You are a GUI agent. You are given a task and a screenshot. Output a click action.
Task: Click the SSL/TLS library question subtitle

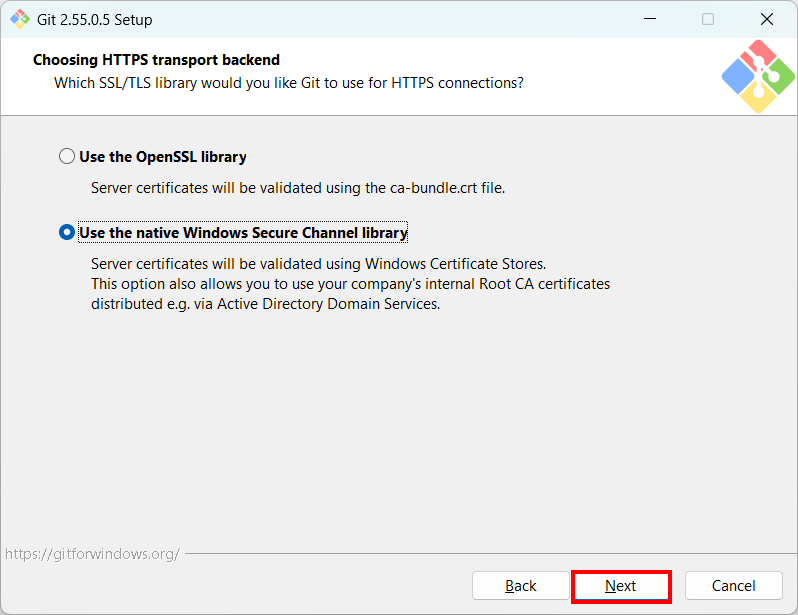point(289,83)
